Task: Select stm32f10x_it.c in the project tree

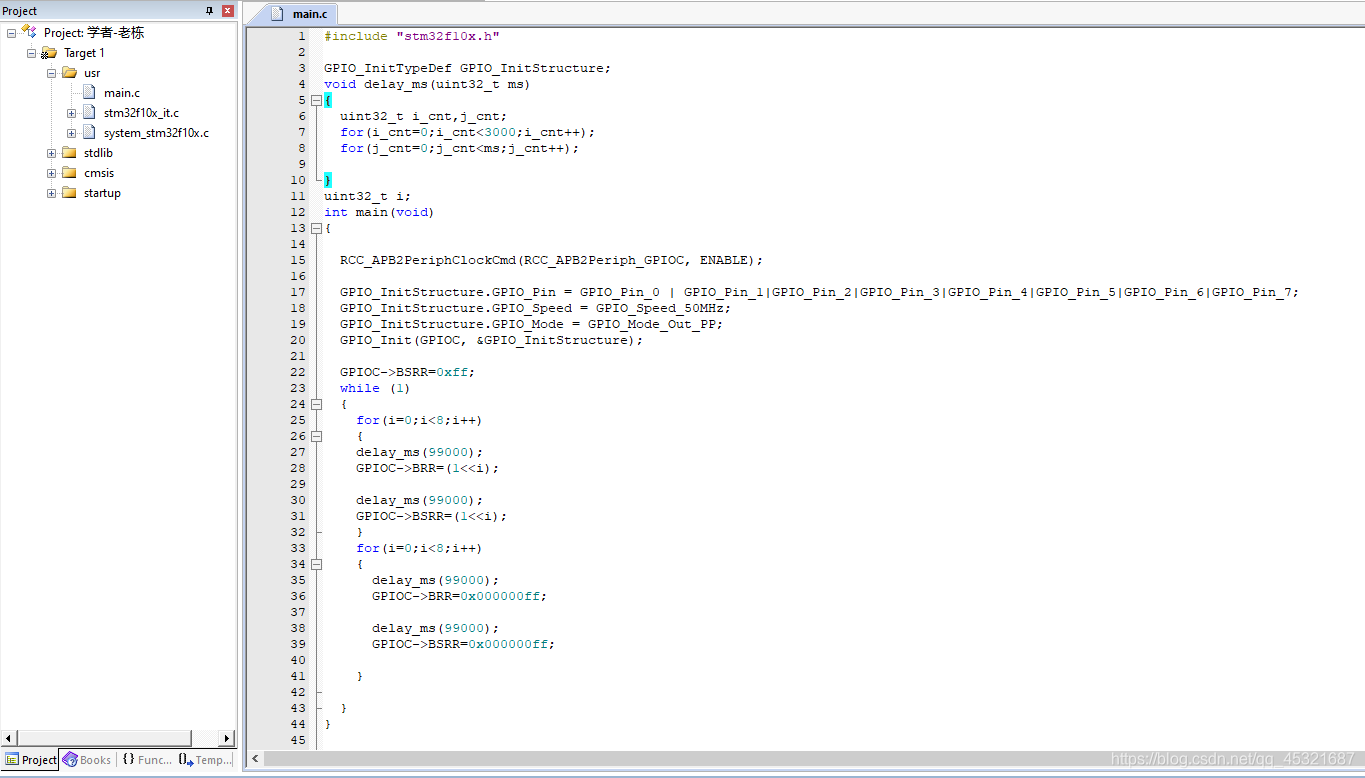Action: (x=141, y=113)
